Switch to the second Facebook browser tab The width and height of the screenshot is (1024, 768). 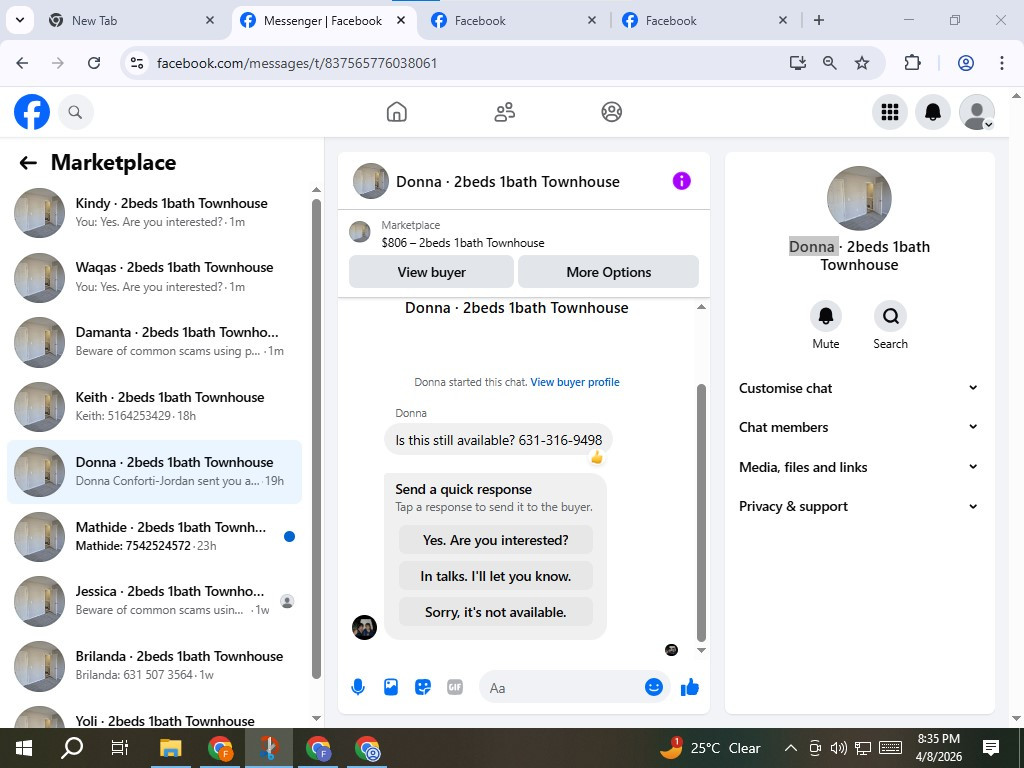point(513,20)
